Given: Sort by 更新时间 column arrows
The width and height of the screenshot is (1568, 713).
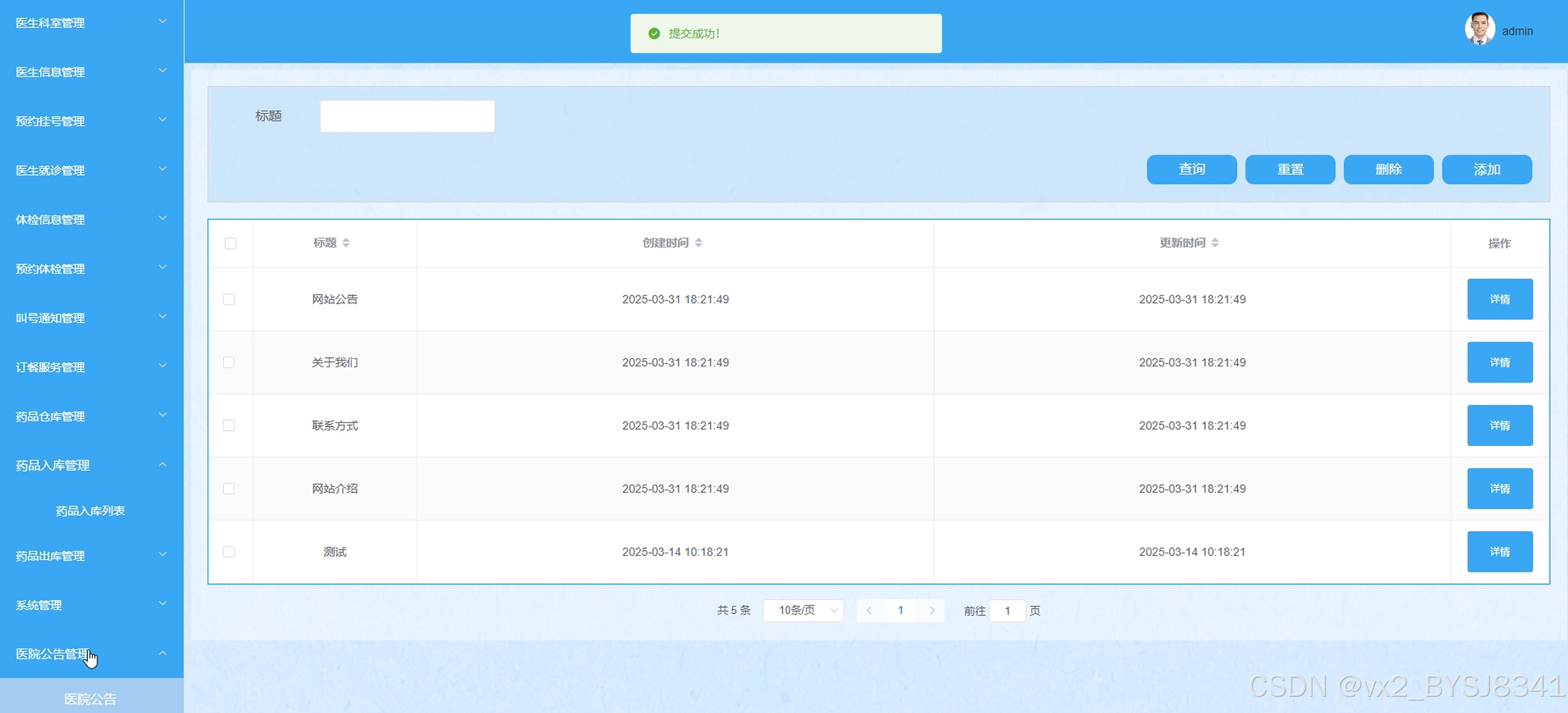Looking at the screenshot, I should pos(1214,243).
